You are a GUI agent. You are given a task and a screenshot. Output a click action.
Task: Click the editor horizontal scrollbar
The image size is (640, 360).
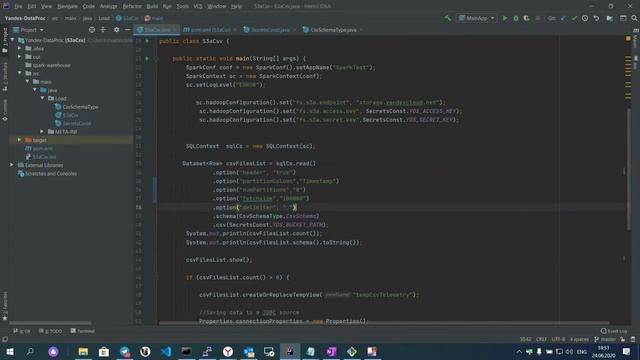(384, 323)
